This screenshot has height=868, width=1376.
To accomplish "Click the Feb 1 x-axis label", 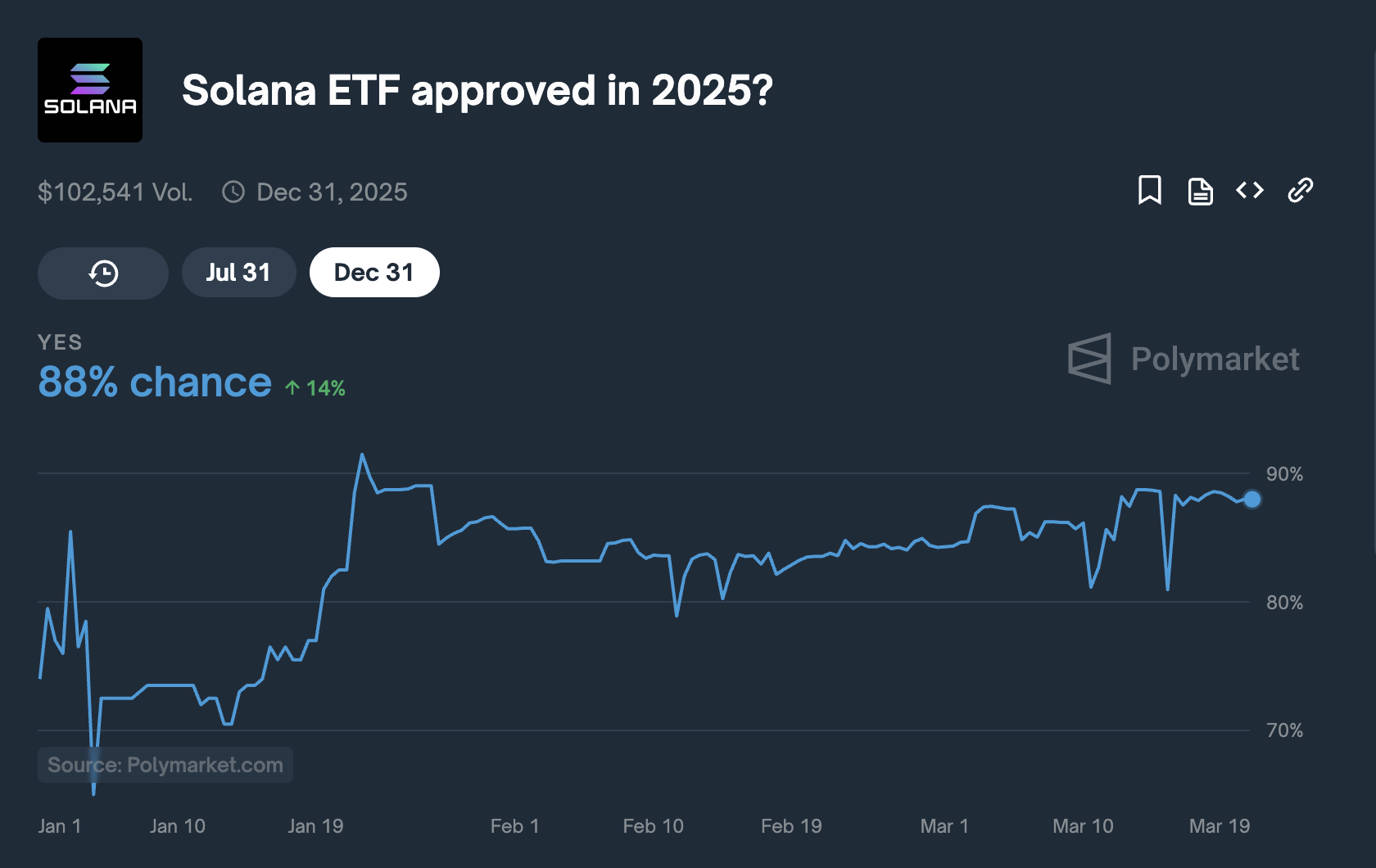I will click(x=514, y=826).
